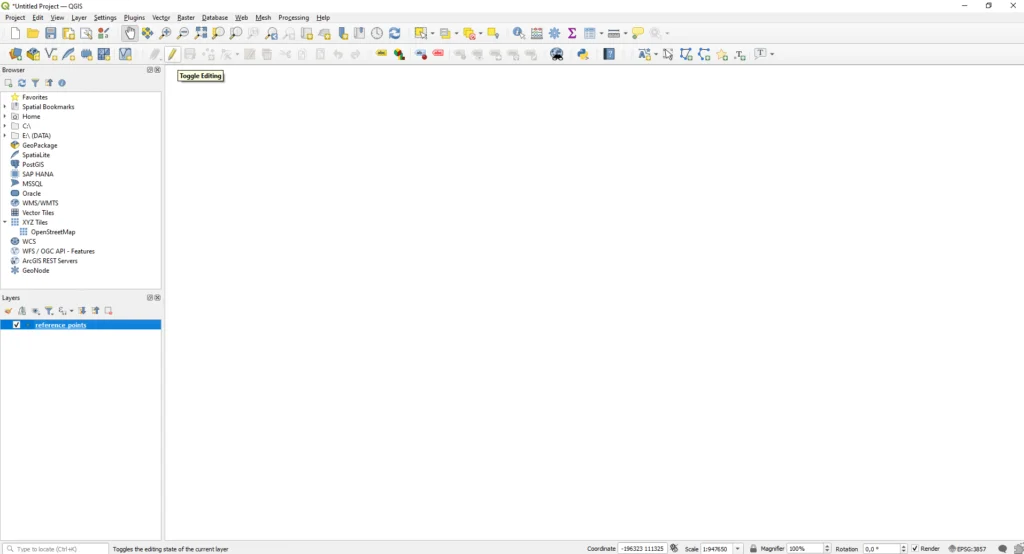1024x554 pixels.
Task: Open a project using the folder icon
Action: coord(33,33)
